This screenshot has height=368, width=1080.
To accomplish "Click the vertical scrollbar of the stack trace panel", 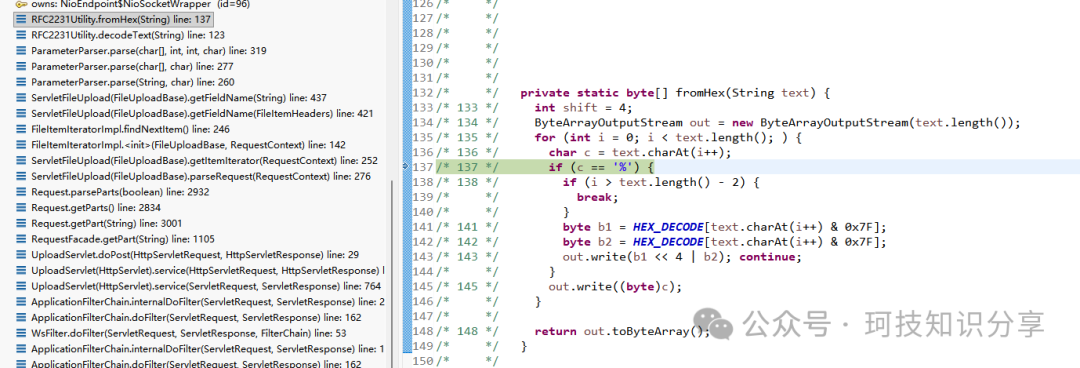I will 391,274.
